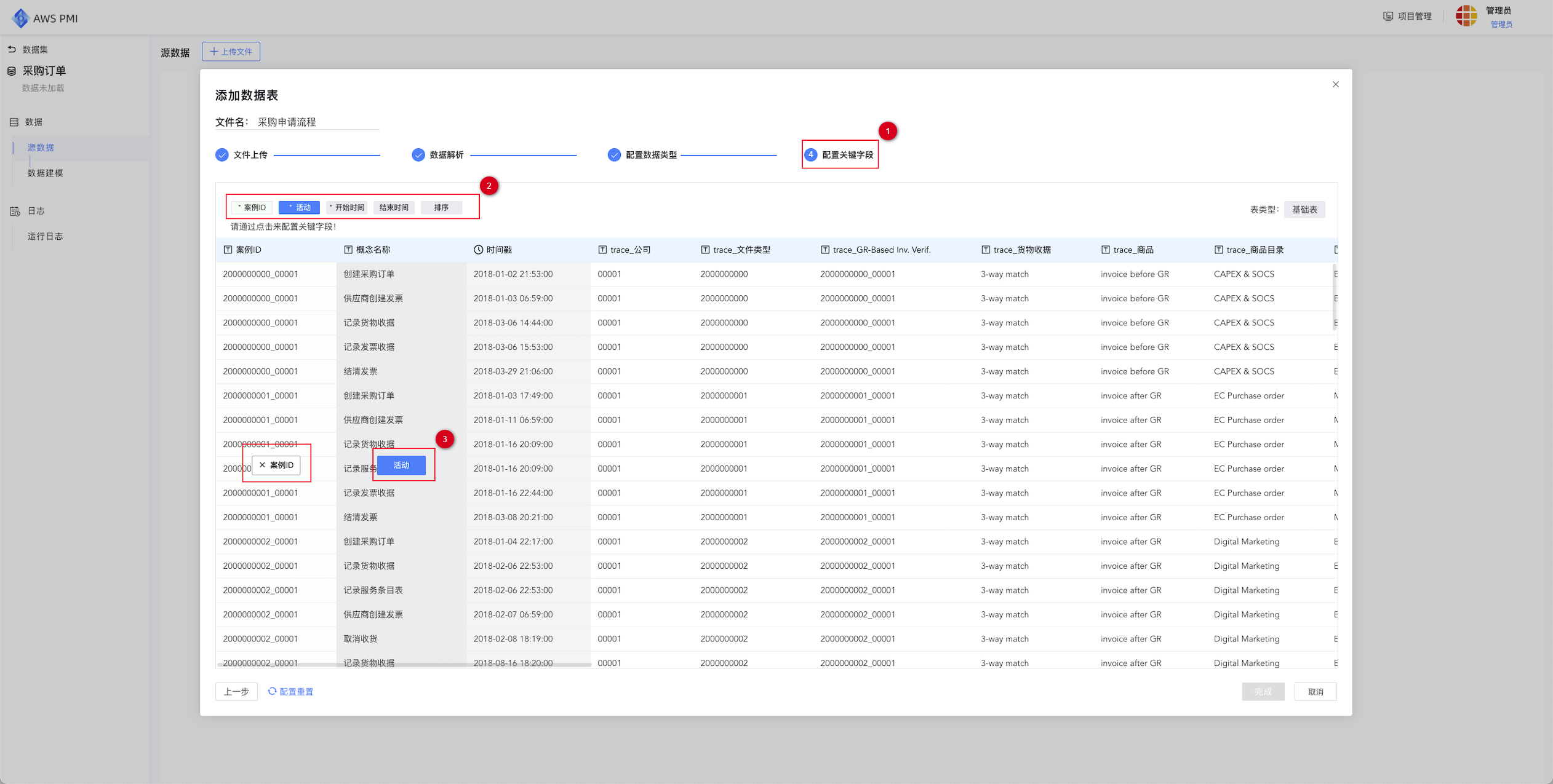
Task: Open the 表类型 基础表 selector
Action: click(x=1304, y=210)
